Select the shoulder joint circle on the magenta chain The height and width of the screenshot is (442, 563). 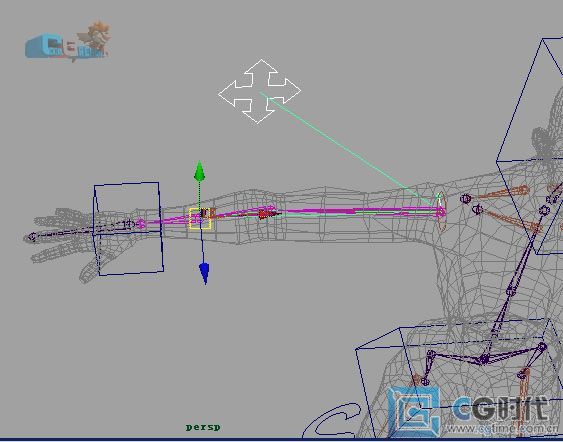coord(441,211)
